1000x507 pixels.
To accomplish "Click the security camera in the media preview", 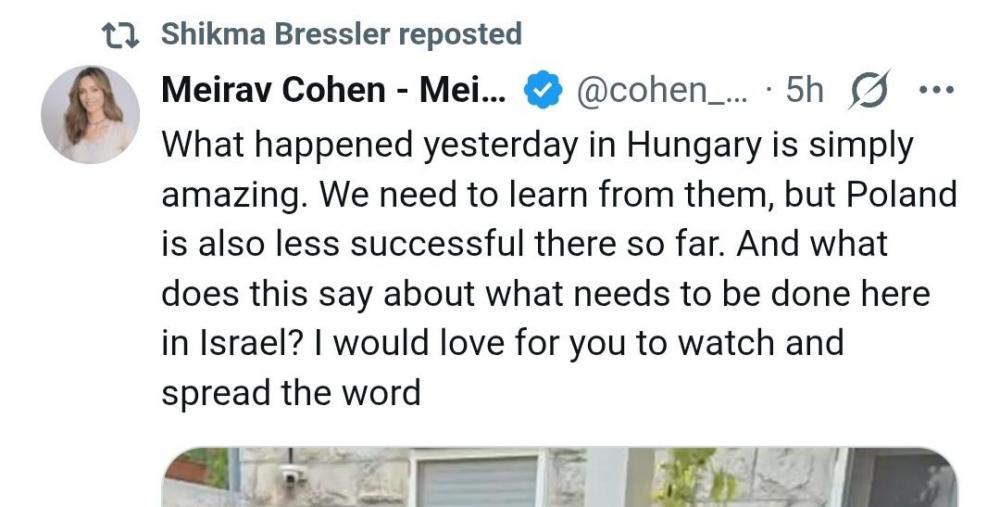I will coord(291,476).
